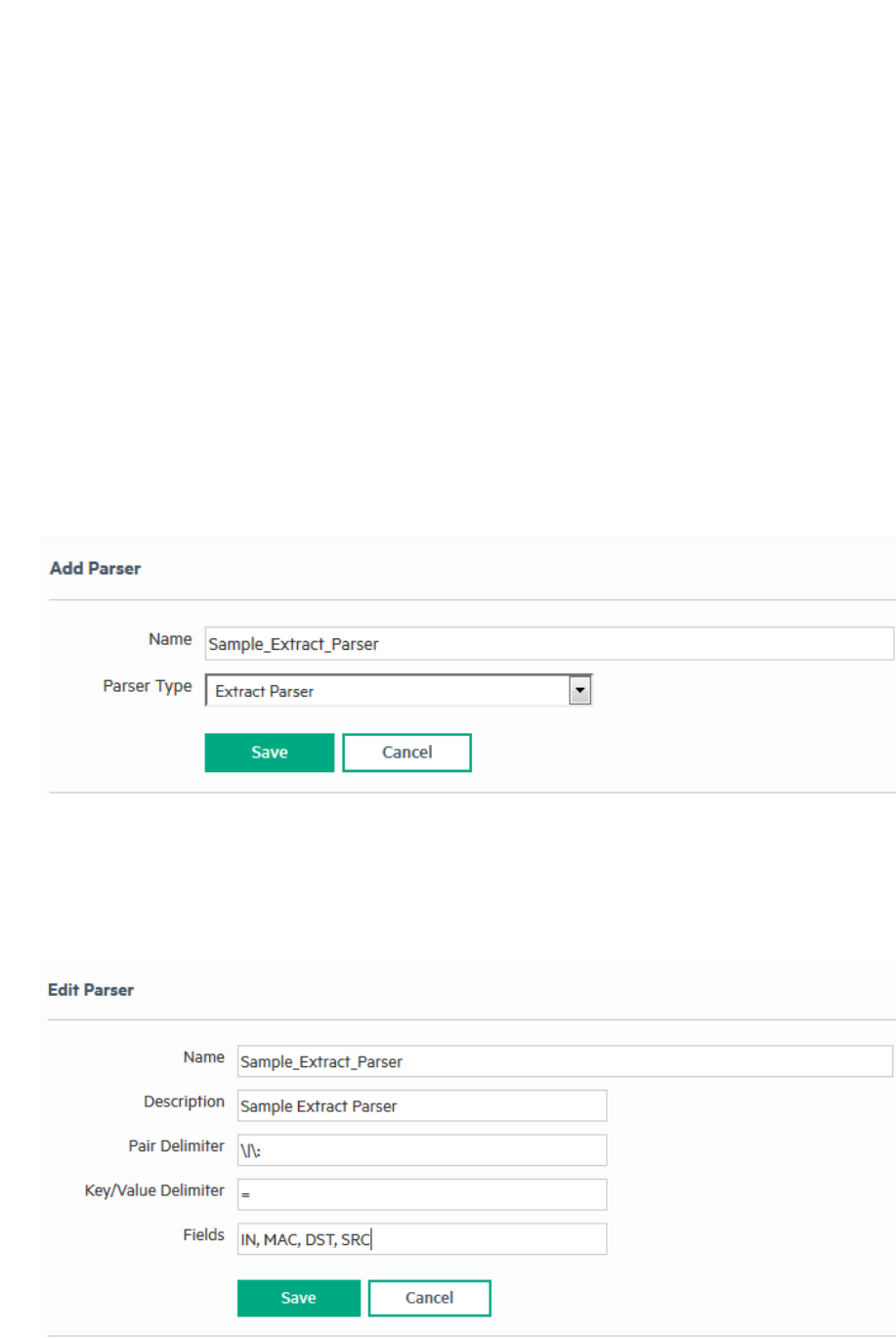
Task: Focus the Name field in Edit Parser
Action: pyautogui.click(x=564, y=1061)
